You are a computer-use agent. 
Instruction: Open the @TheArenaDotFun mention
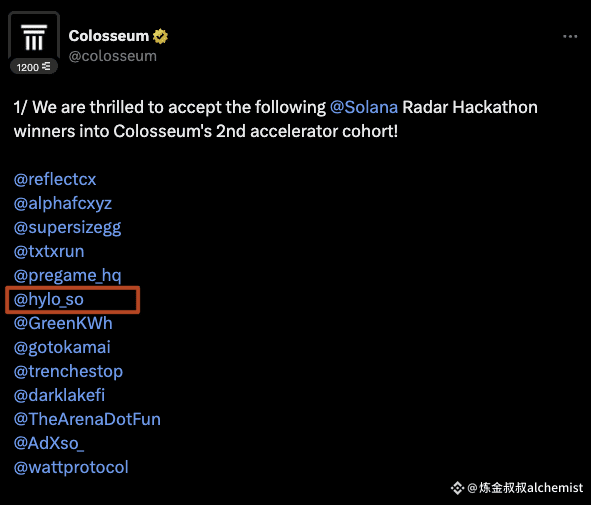pyautogui.click(x=87, y=419)
